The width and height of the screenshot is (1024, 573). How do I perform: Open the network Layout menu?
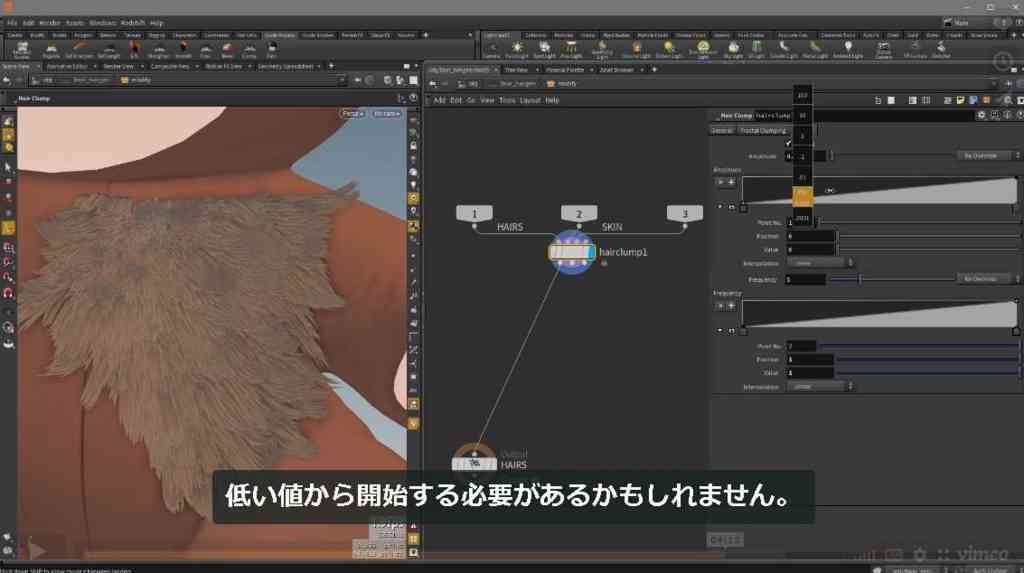click(530, 100)
